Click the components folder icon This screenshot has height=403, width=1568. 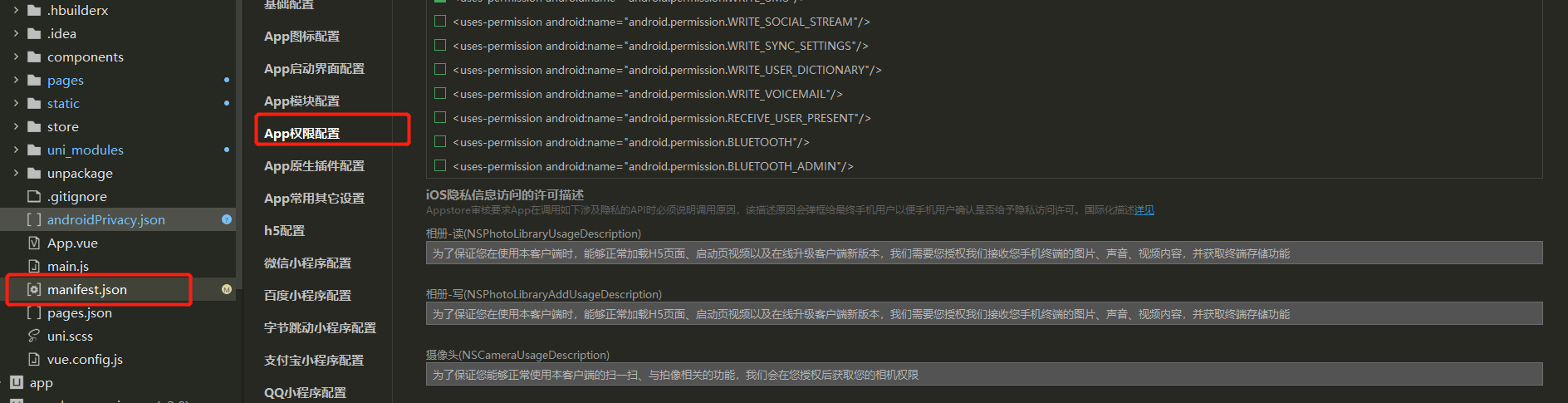point(34,57)
